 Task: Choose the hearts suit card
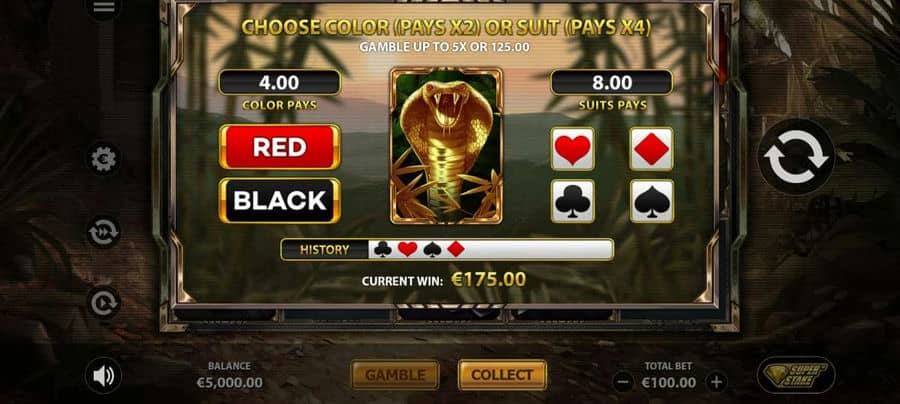(572, 149)
